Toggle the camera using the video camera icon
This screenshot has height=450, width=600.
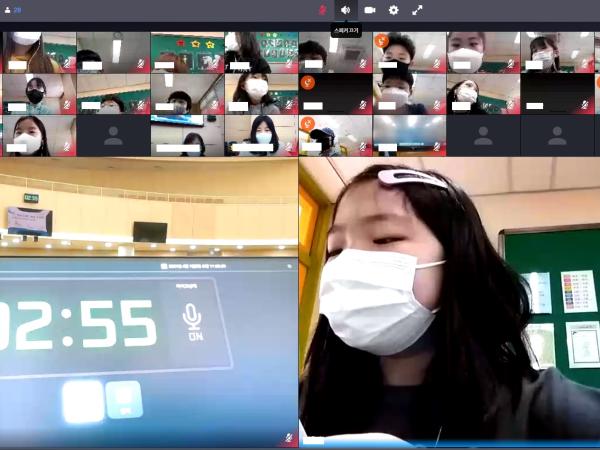369,10
